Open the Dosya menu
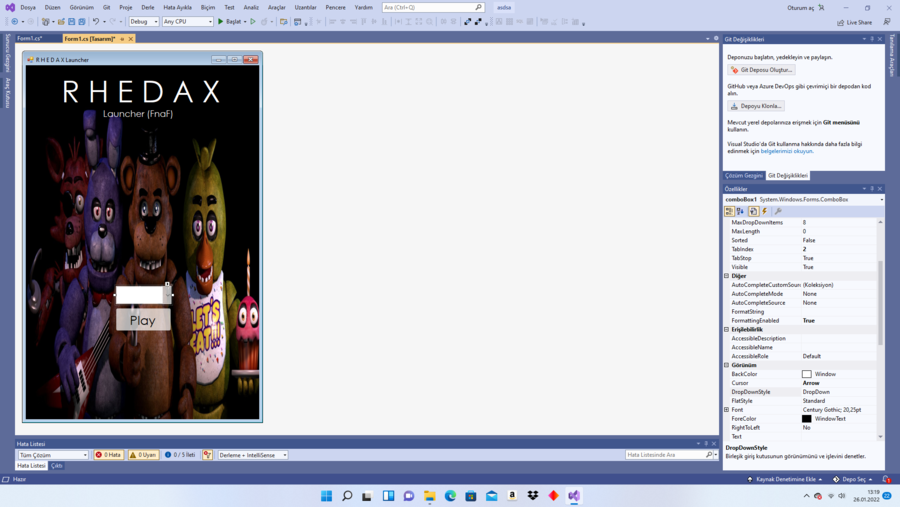900x507 pixels. 28,7
